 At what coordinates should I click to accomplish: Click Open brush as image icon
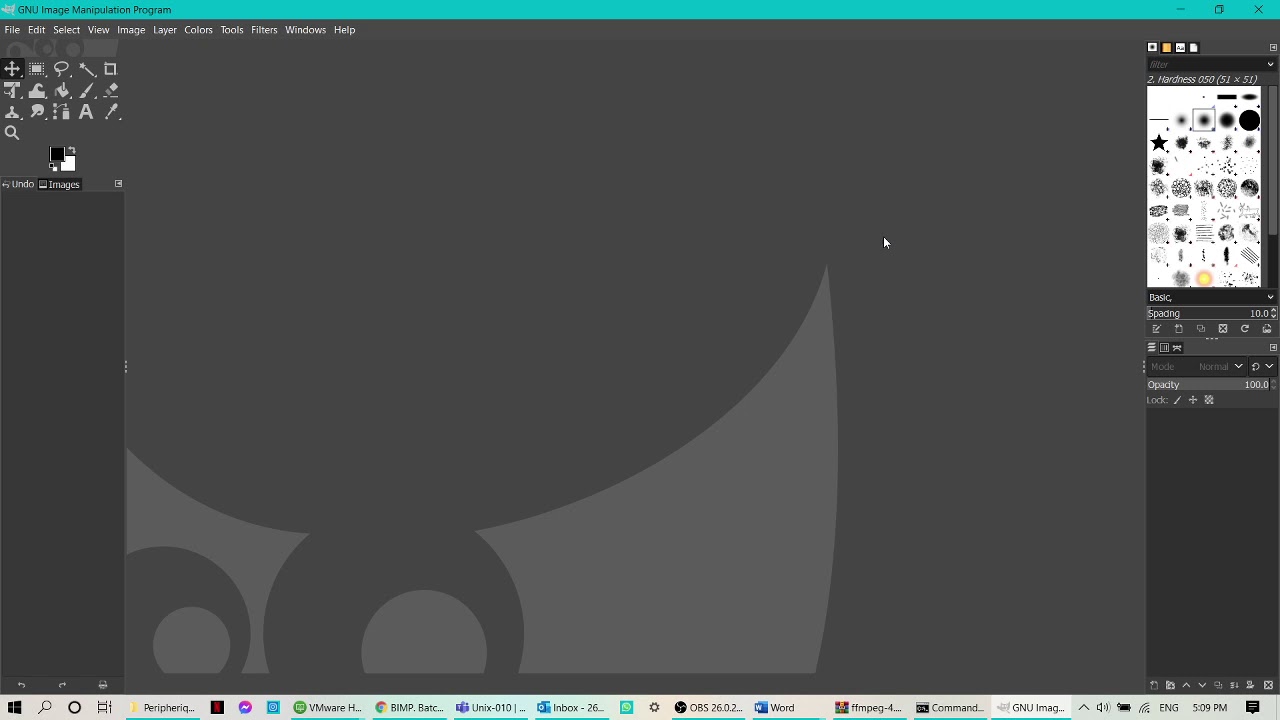[x=1267, y=329]
